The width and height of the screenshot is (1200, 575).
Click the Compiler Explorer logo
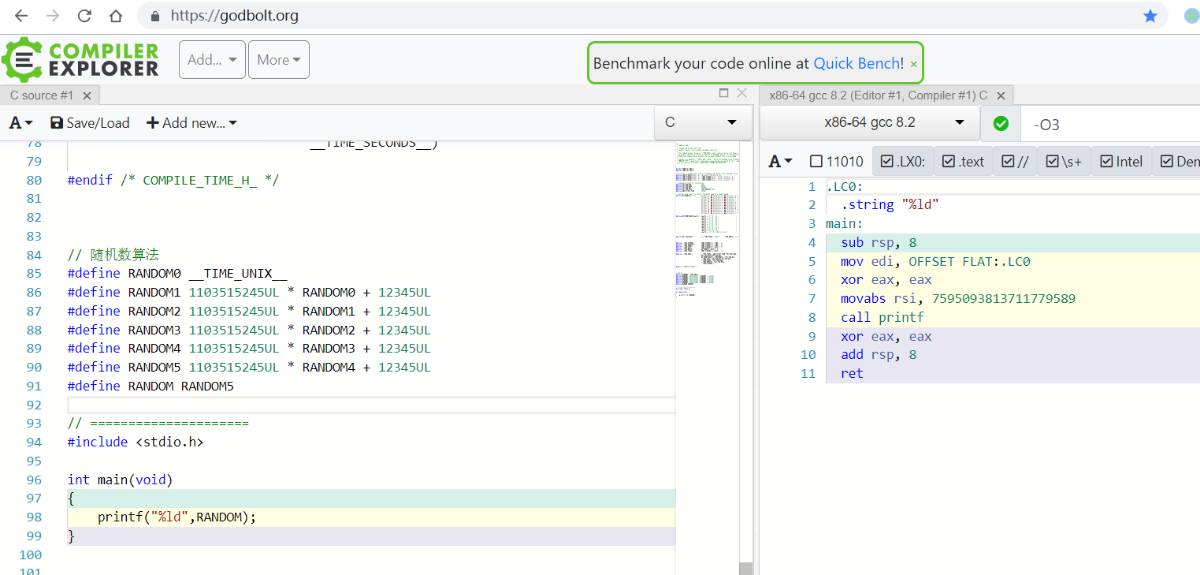81,60
